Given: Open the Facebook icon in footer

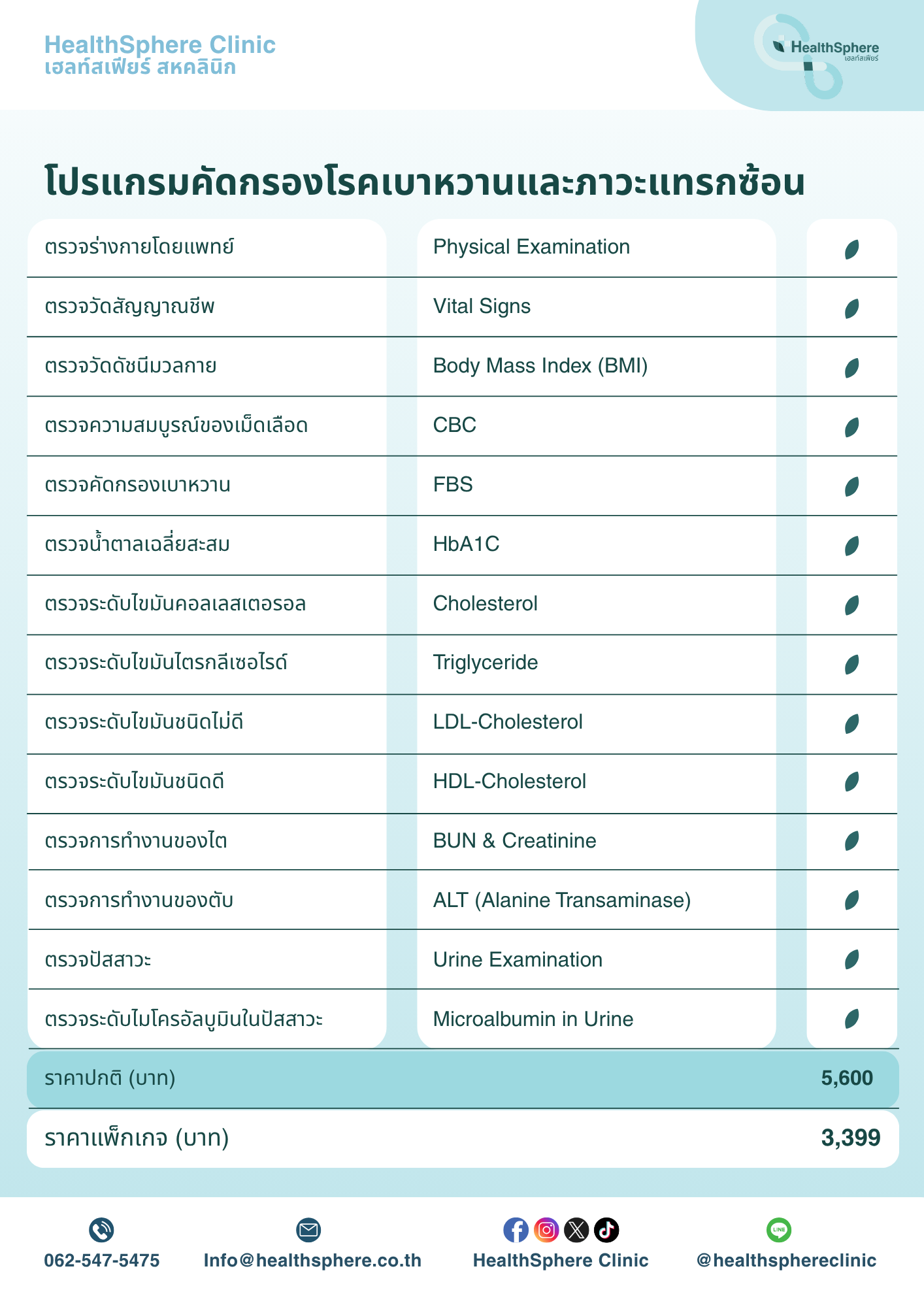Looking at the screenshot, I should (x=516, y=1230).
